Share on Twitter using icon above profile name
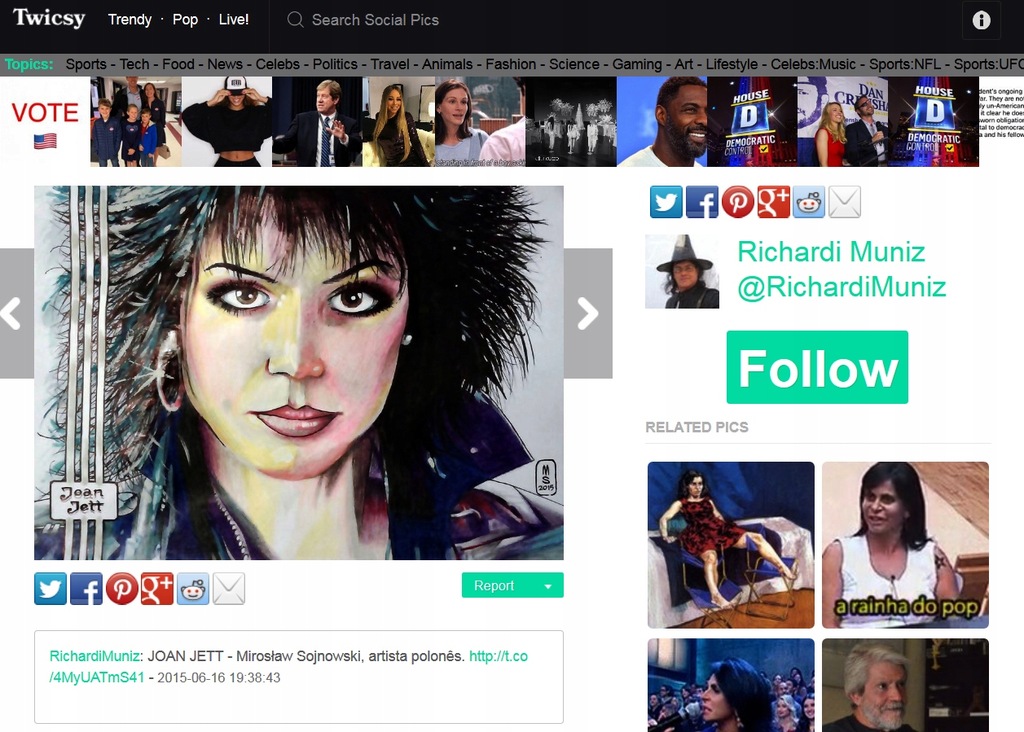 click(x=665, y=202)
